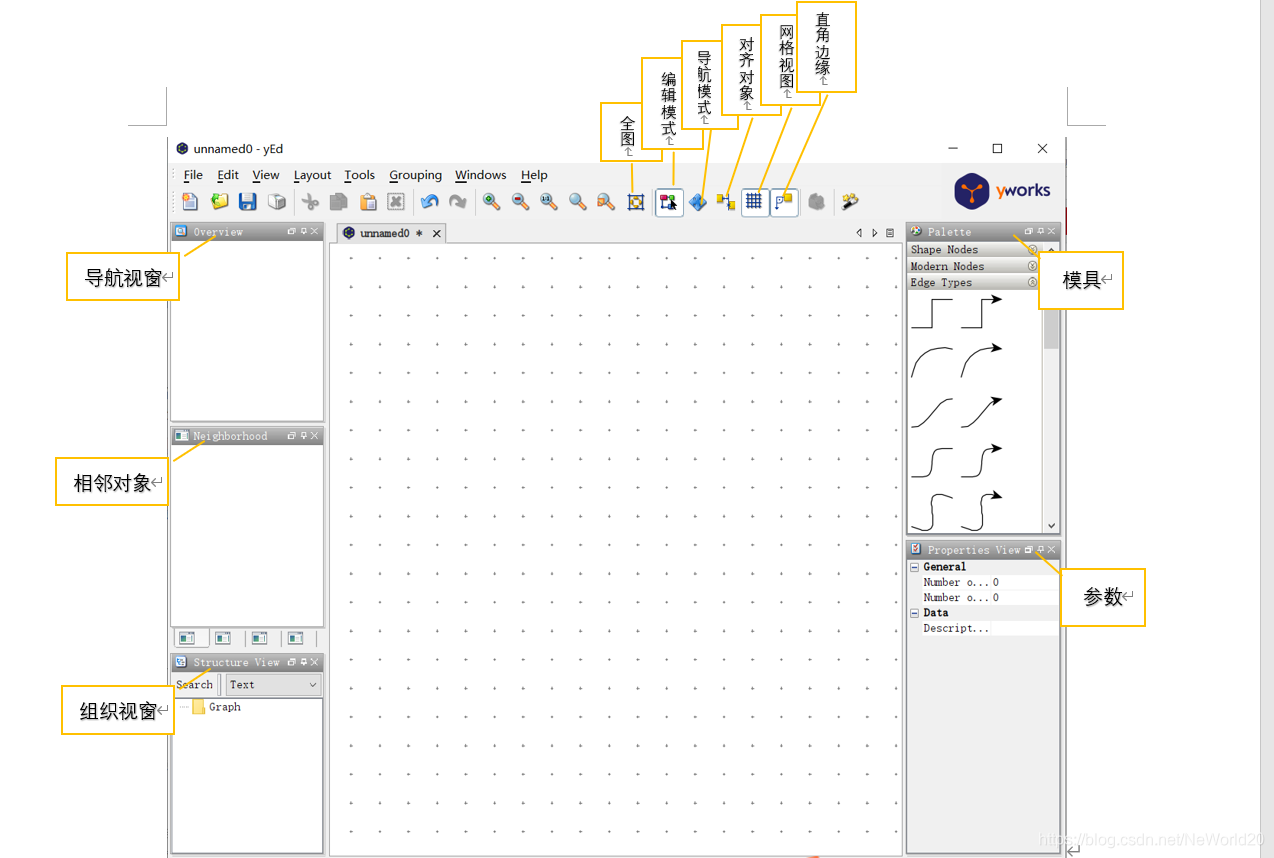Collapse the General properties group
Screen dimensions: 1274x858
point(915,567)
